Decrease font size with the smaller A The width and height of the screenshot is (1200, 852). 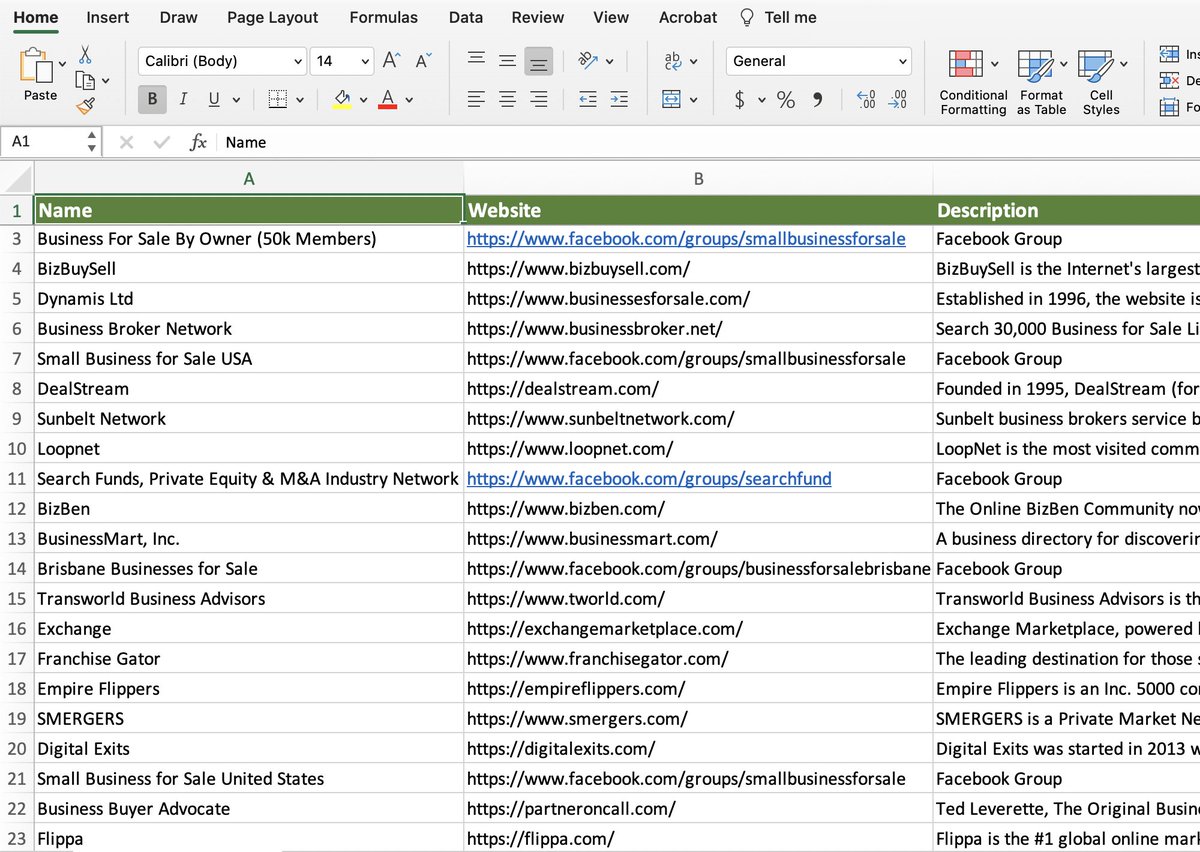(x=423, y=61)
